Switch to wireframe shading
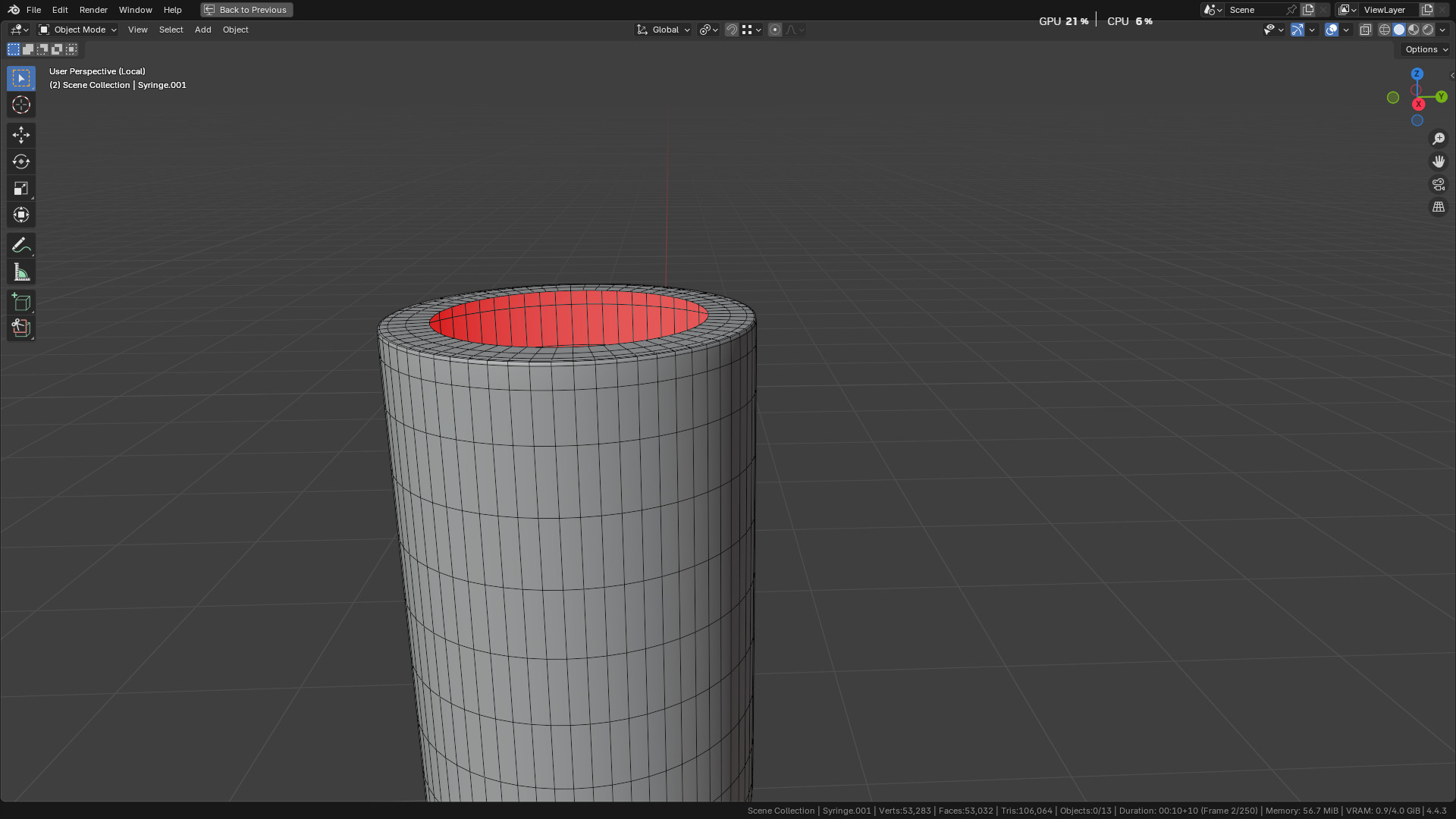The height and width of the screenshot is (819, 1456). tap(1385, 30)
